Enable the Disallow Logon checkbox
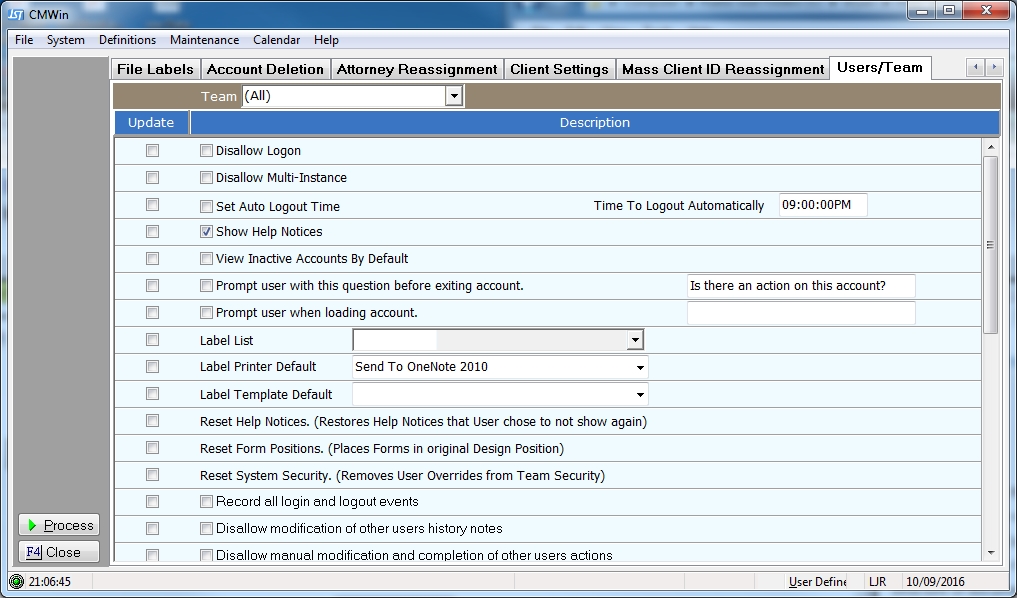The height and width of the screenshot is (598, 1017). [x=206, y=151]
